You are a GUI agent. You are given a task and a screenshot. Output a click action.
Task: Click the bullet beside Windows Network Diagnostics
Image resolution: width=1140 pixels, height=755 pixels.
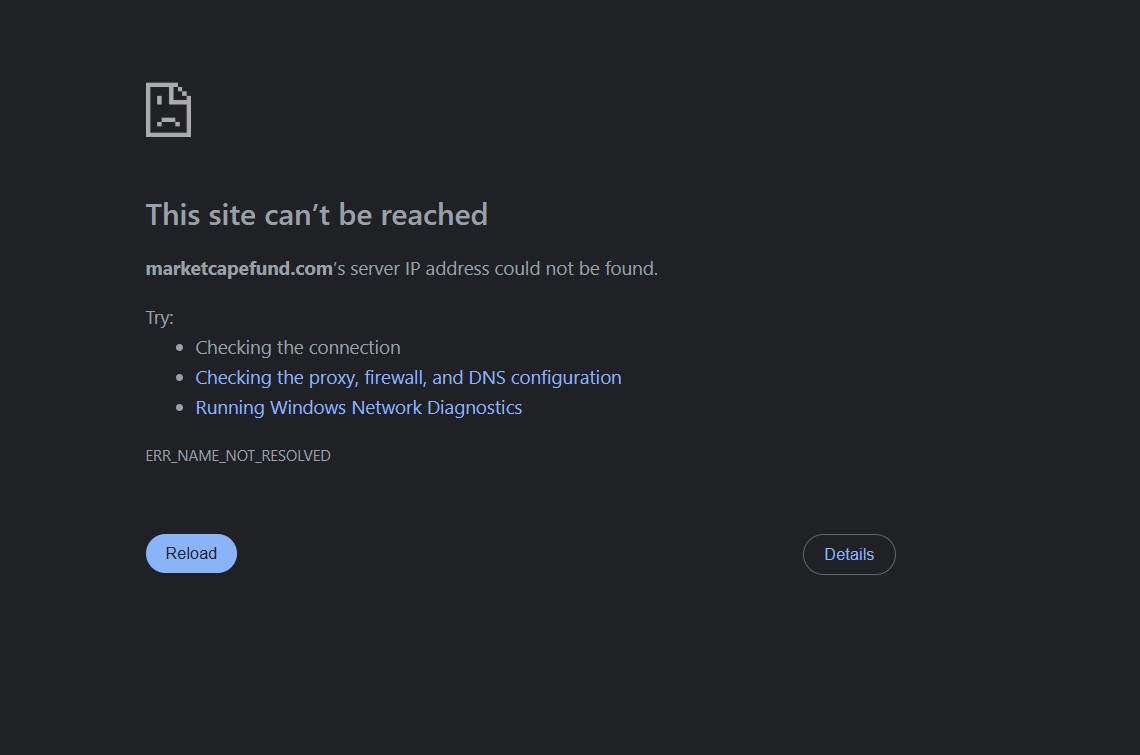click(x=180, y=408)
